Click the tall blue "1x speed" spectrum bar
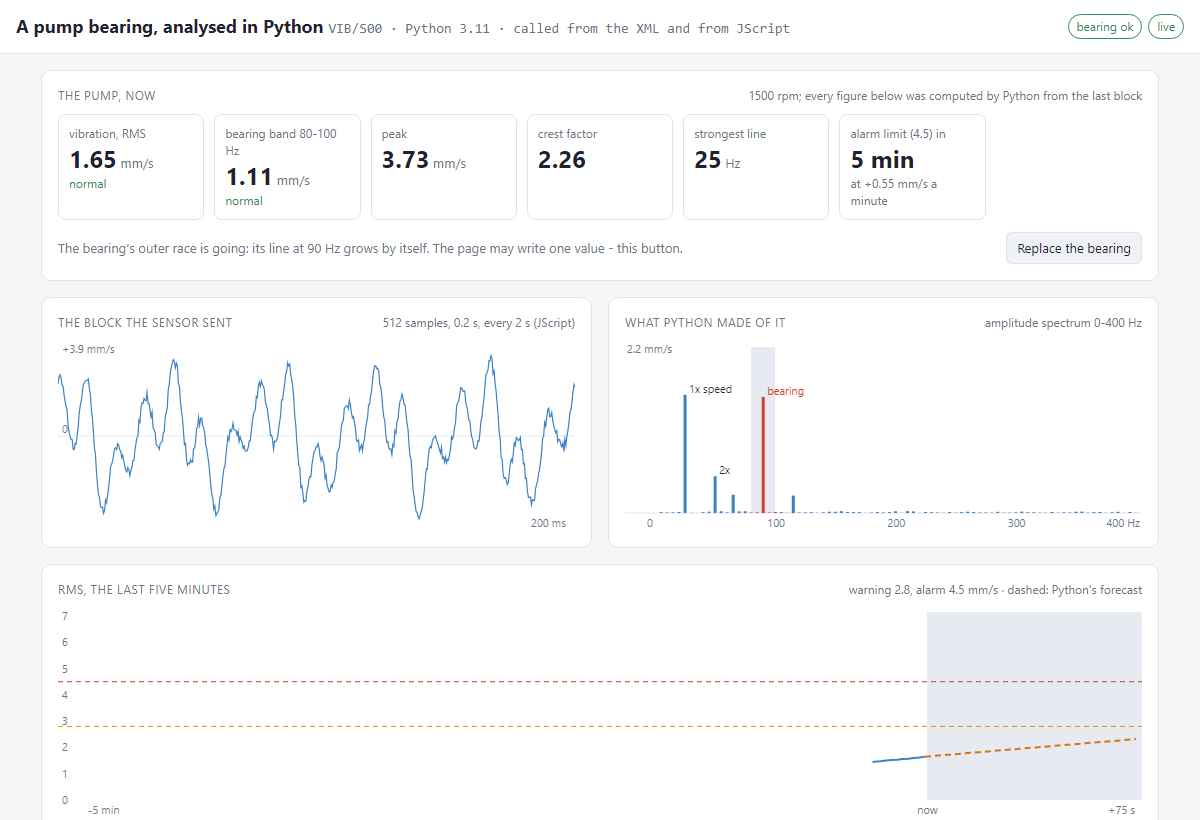This screenshot has width=1200, height=820. [x=685, y=454]
